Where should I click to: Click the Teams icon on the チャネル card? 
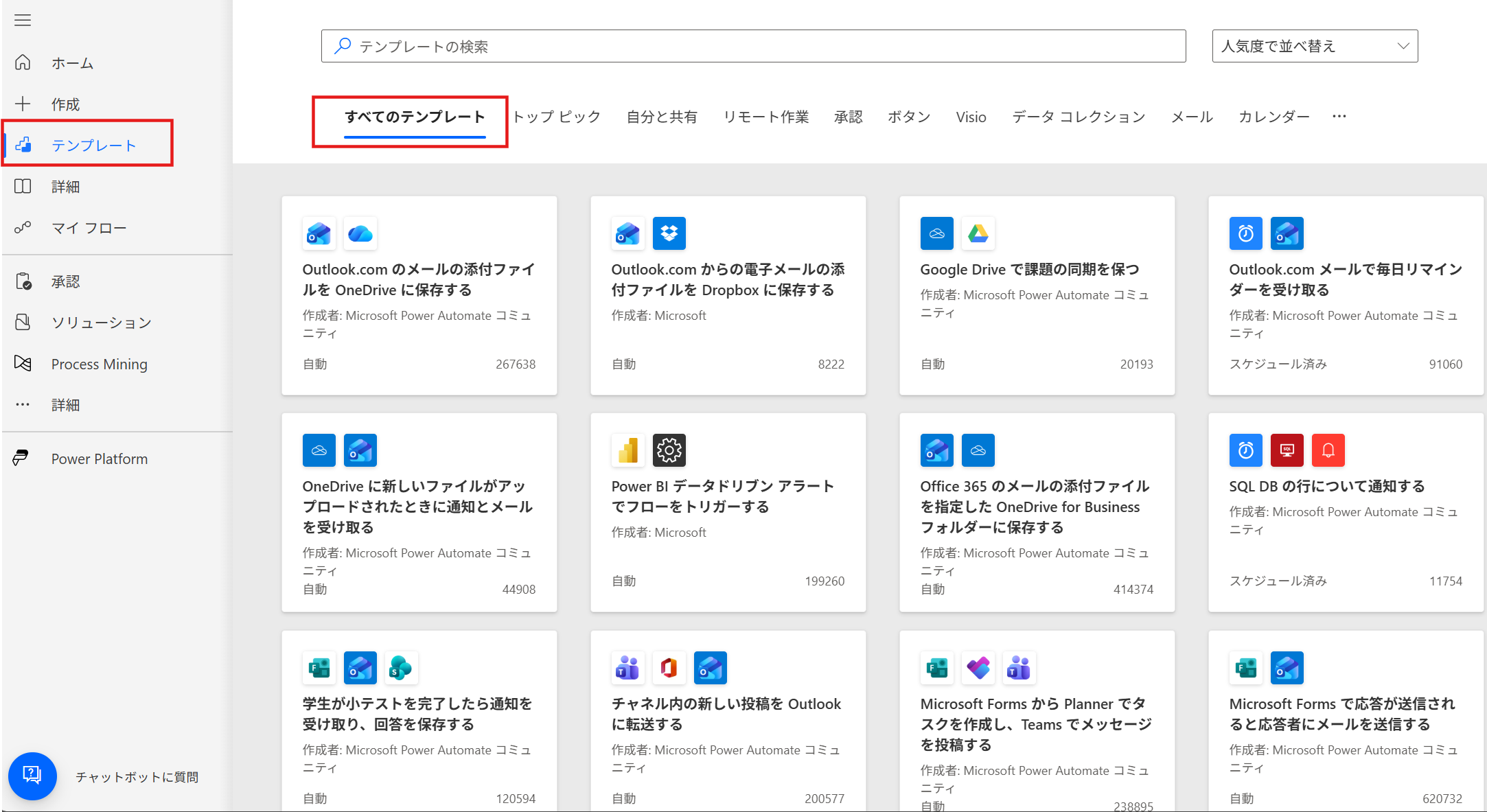(628, 668)
